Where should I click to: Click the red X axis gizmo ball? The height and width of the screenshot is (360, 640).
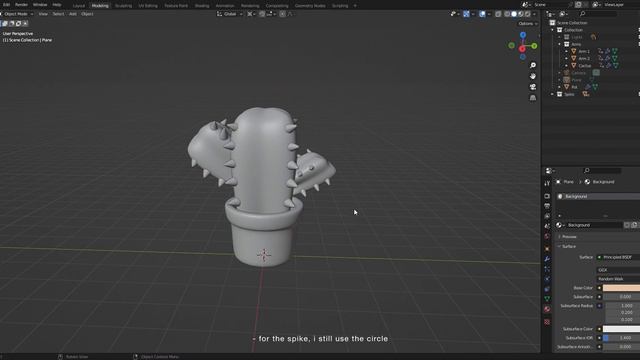pos(522,49)
